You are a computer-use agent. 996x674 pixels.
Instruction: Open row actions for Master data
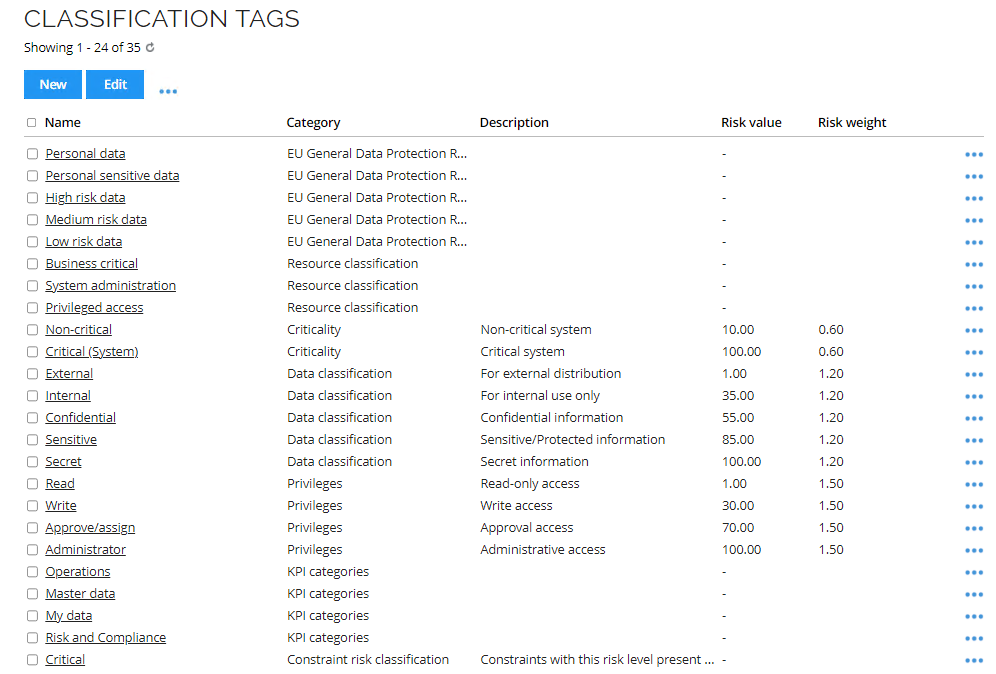pyautogui.click(x=973, y=595)
